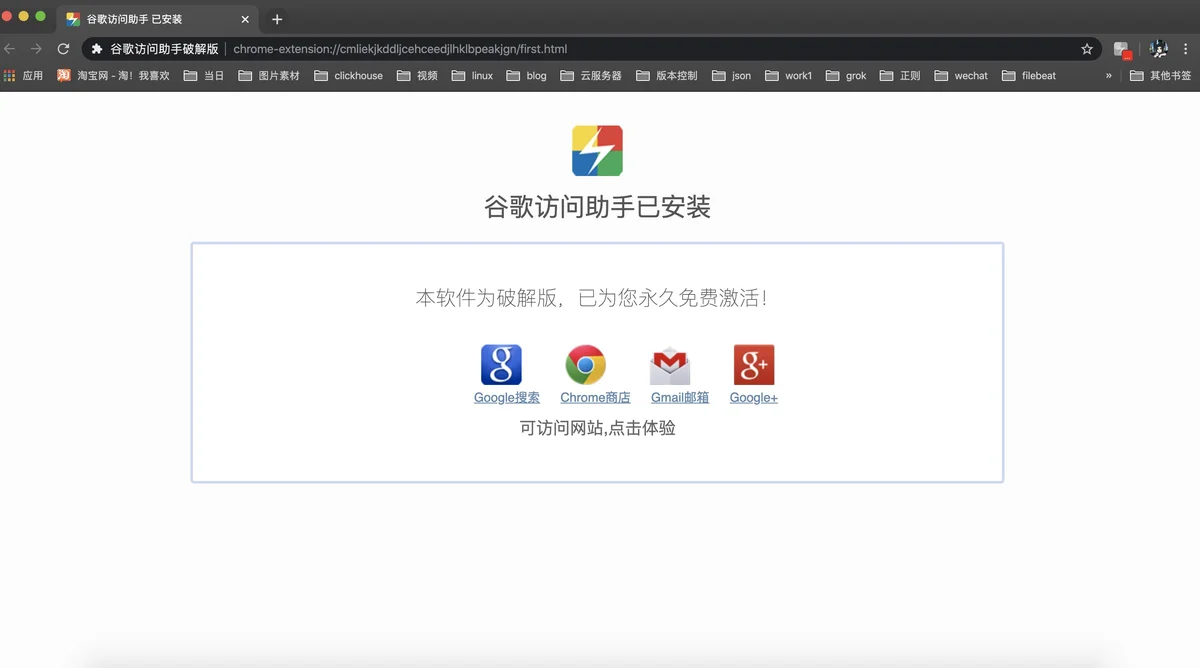Screen dimensions: 1200x668
Task: Go forward with the forward arrow
Action: pos(36,48)
